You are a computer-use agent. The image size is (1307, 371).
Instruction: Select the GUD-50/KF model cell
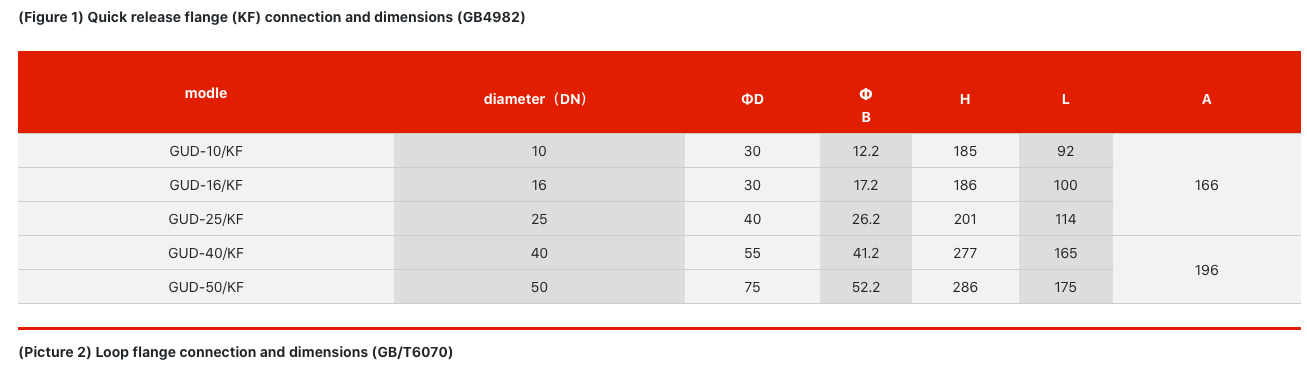(206, 287)
